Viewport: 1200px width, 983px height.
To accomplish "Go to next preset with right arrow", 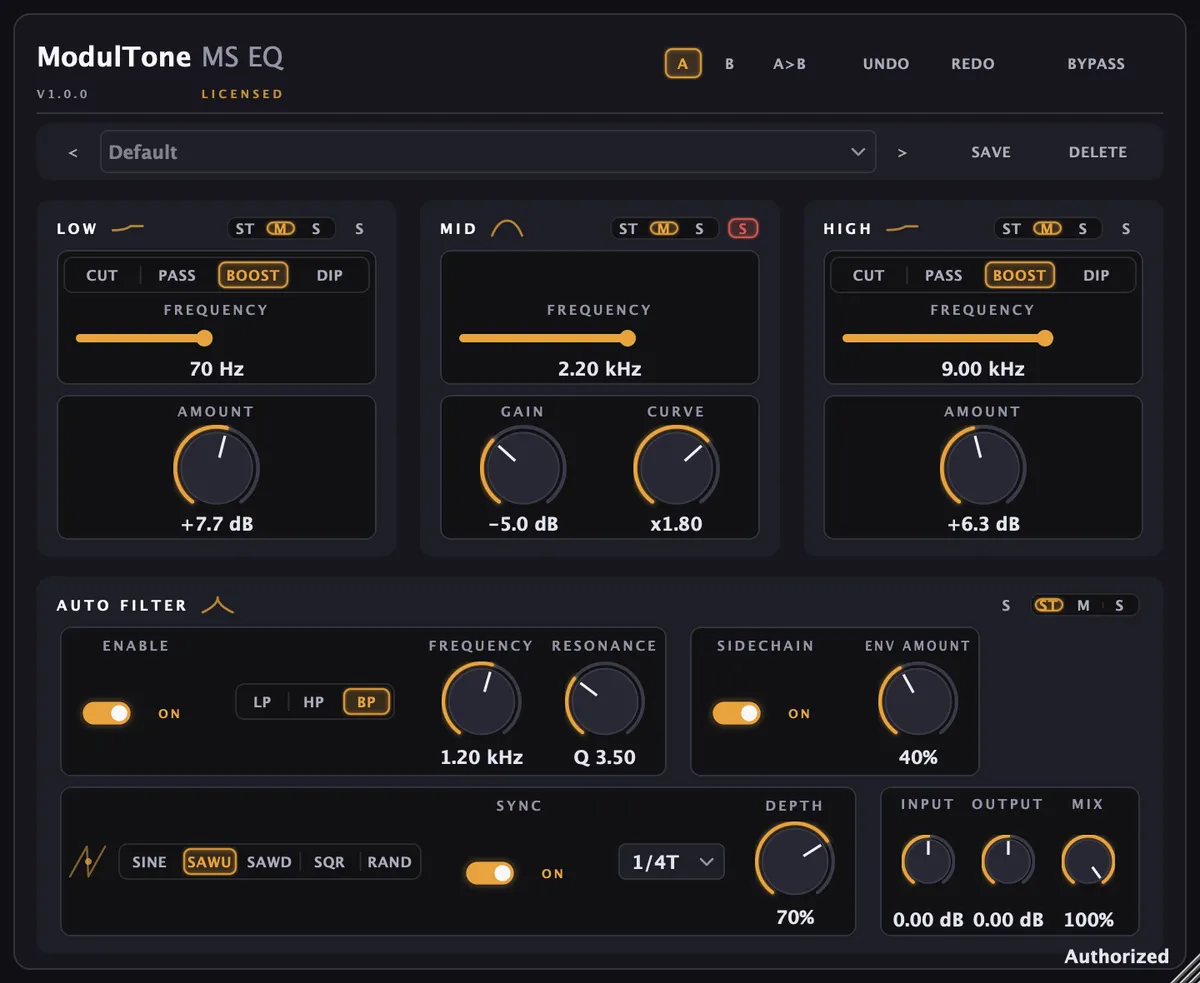I will tap(902, 152).
